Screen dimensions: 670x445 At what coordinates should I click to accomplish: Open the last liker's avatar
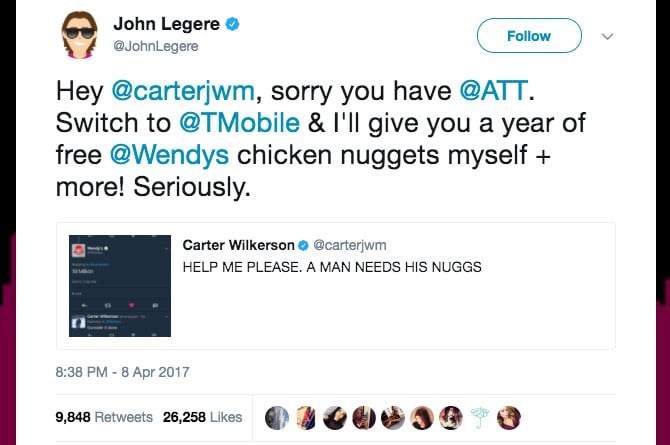(x=509, y=418)
